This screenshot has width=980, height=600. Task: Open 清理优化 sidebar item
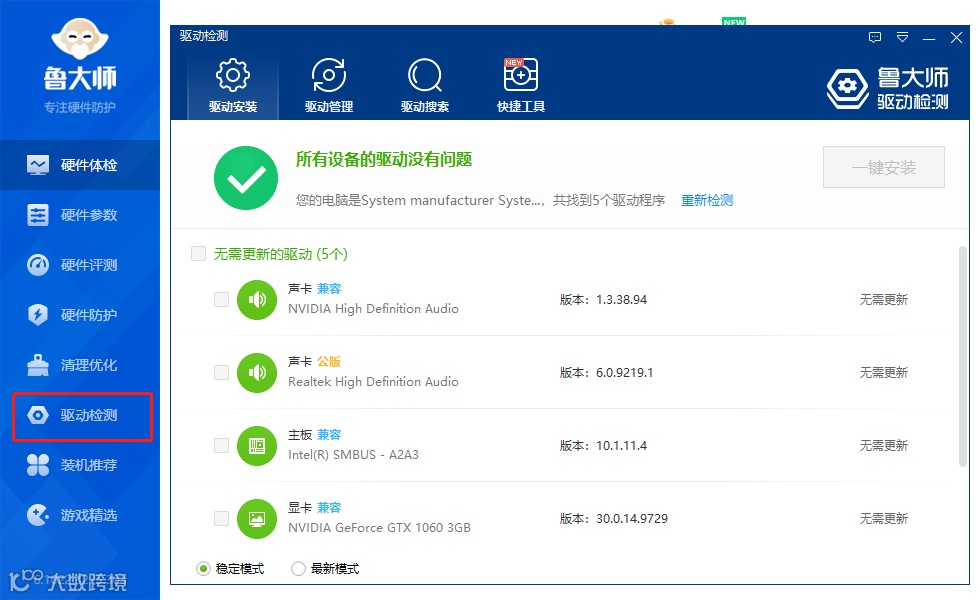pos(79,365)
